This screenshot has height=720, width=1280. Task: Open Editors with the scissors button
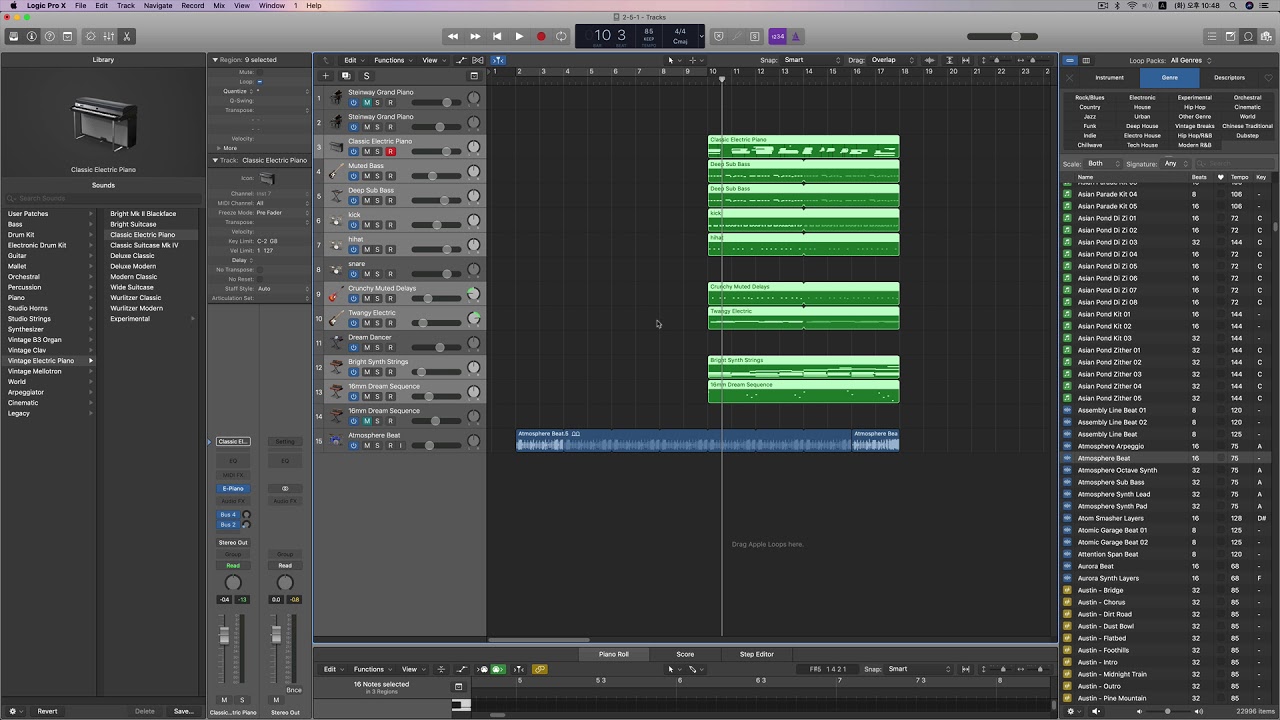(127, 37)
